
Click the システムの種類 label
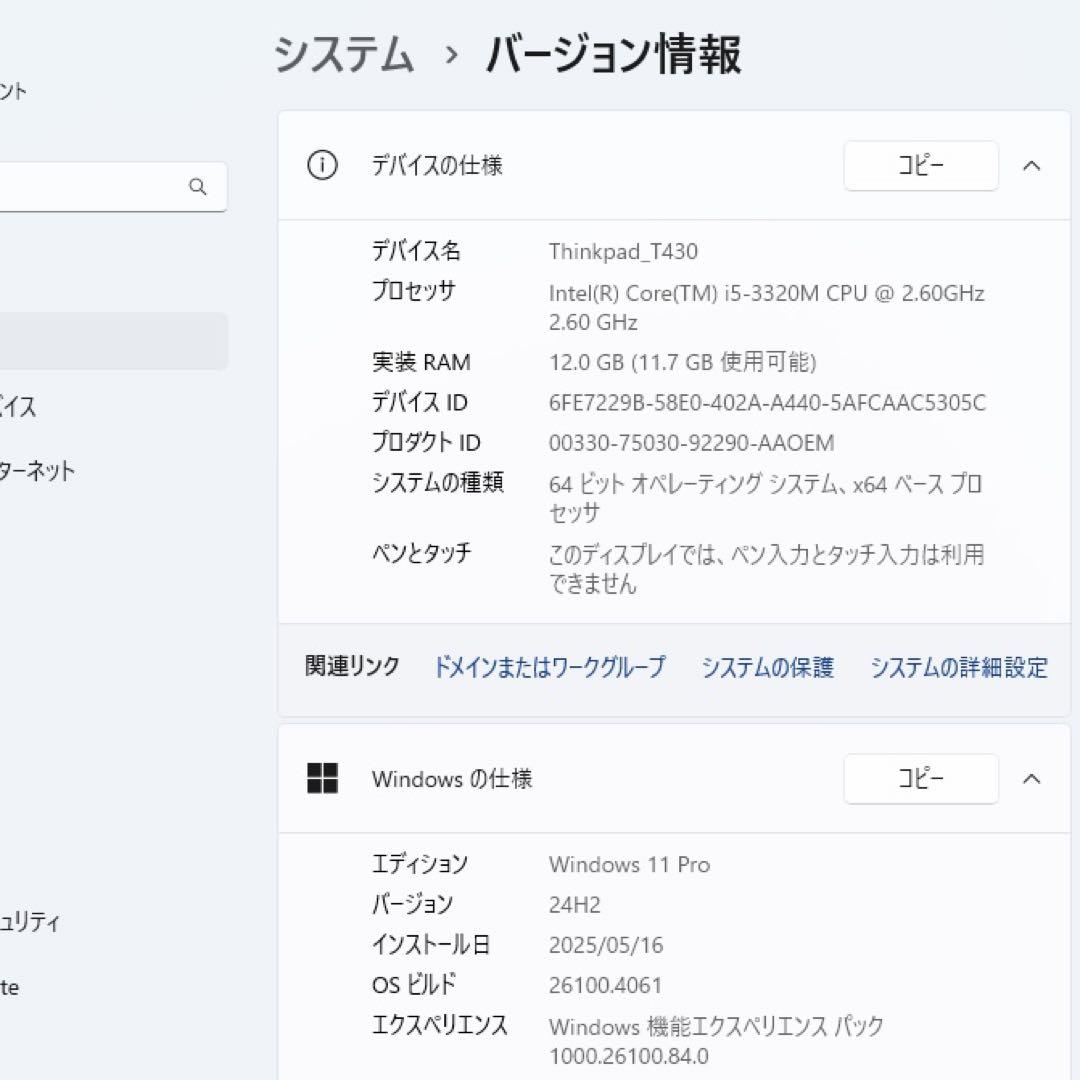pos(438,482)
